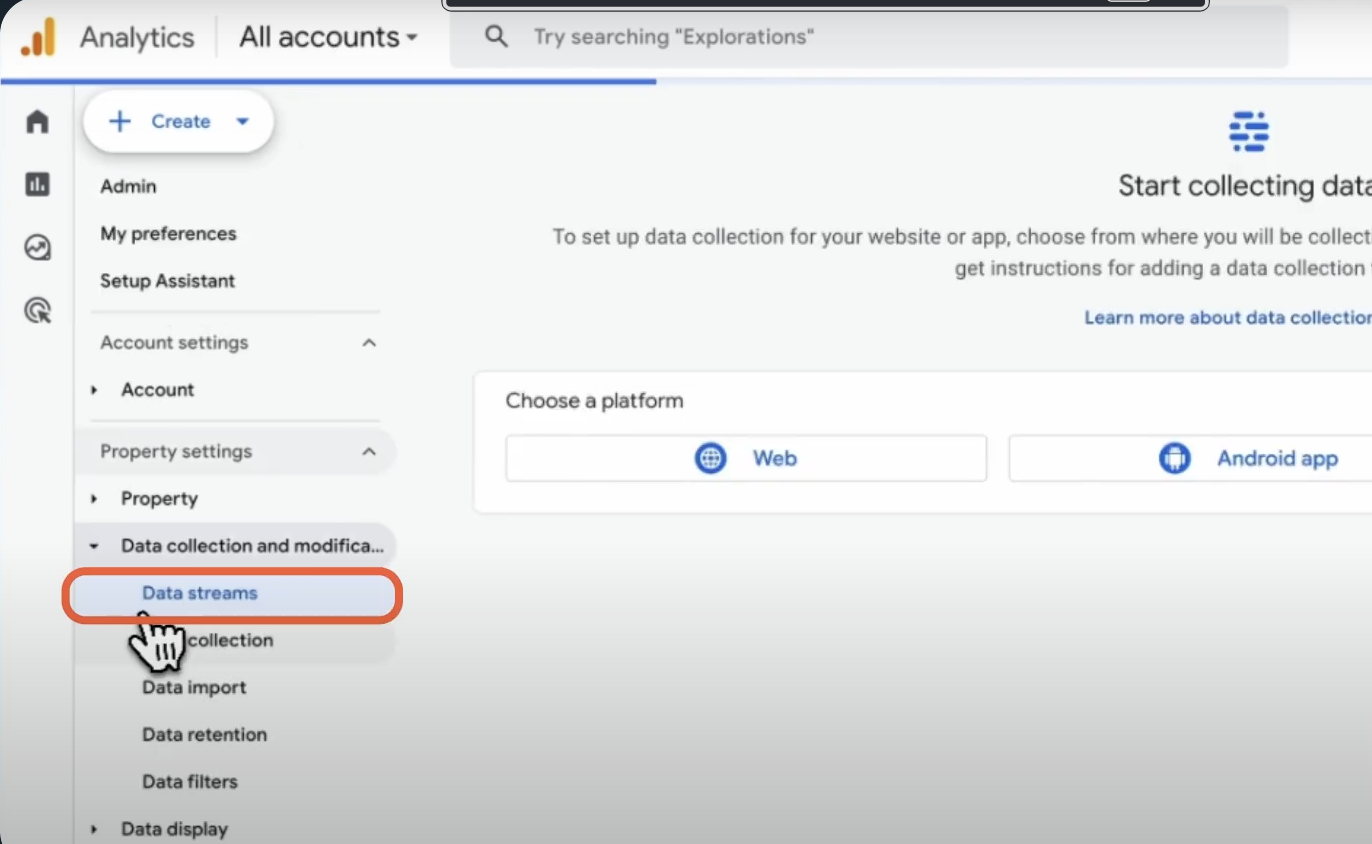Expand the Account tree arrow
The width and height of the screenshot is (1372, 844).
(x=95, y=390)
